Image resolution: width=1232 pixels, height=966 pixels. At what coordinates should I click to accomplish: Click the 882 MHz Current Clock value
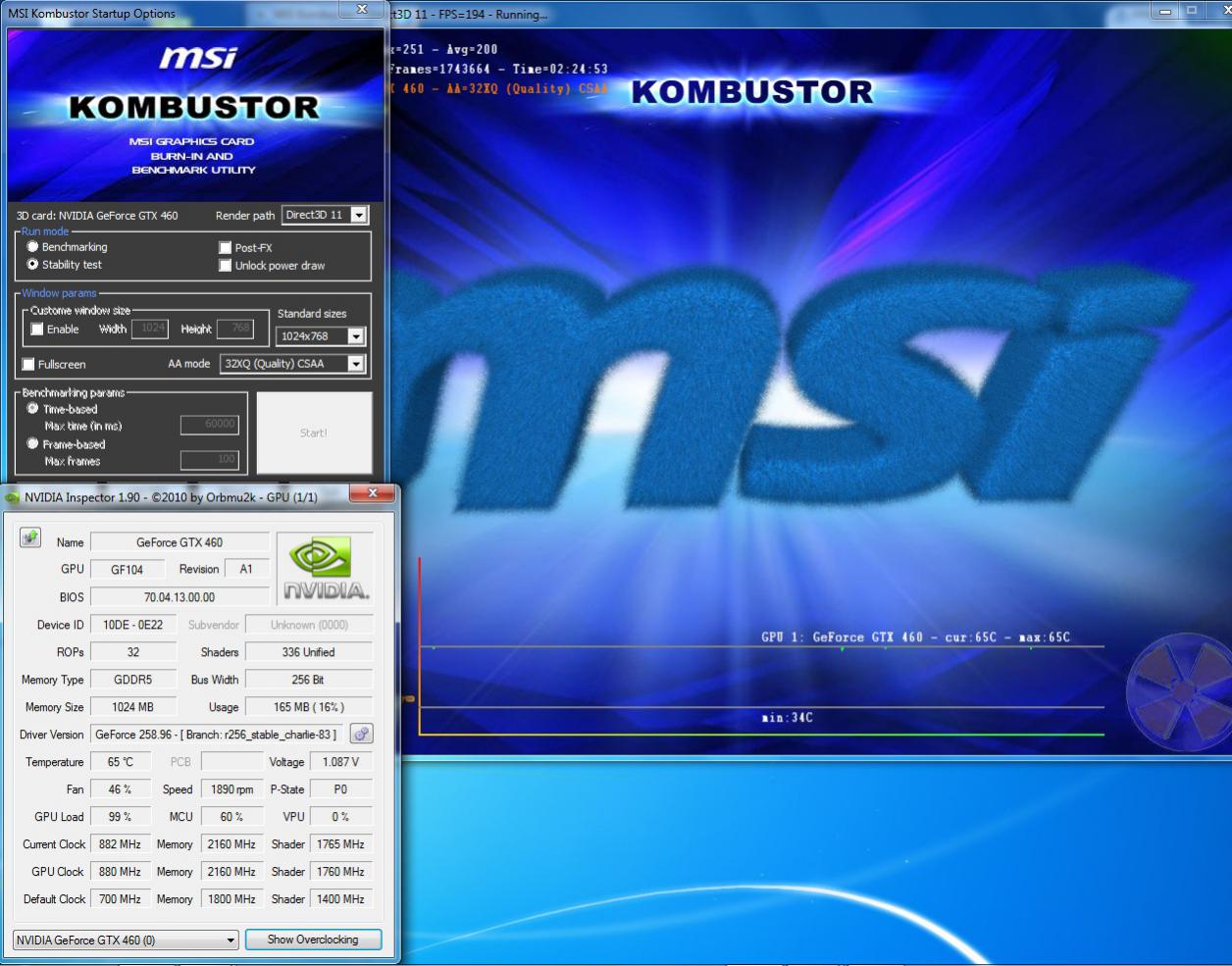click(121, 844)
